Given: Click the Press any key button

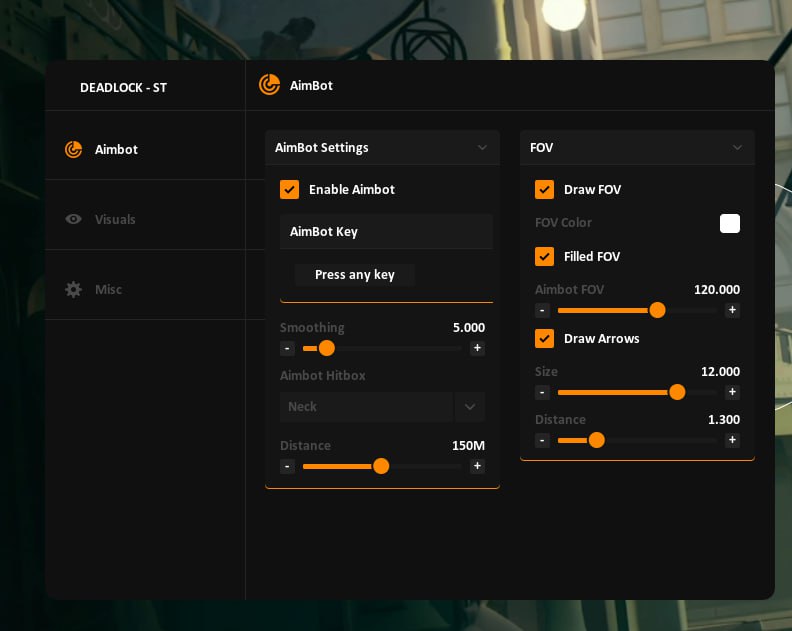Looking at the screenshot, I should [354, 275].
